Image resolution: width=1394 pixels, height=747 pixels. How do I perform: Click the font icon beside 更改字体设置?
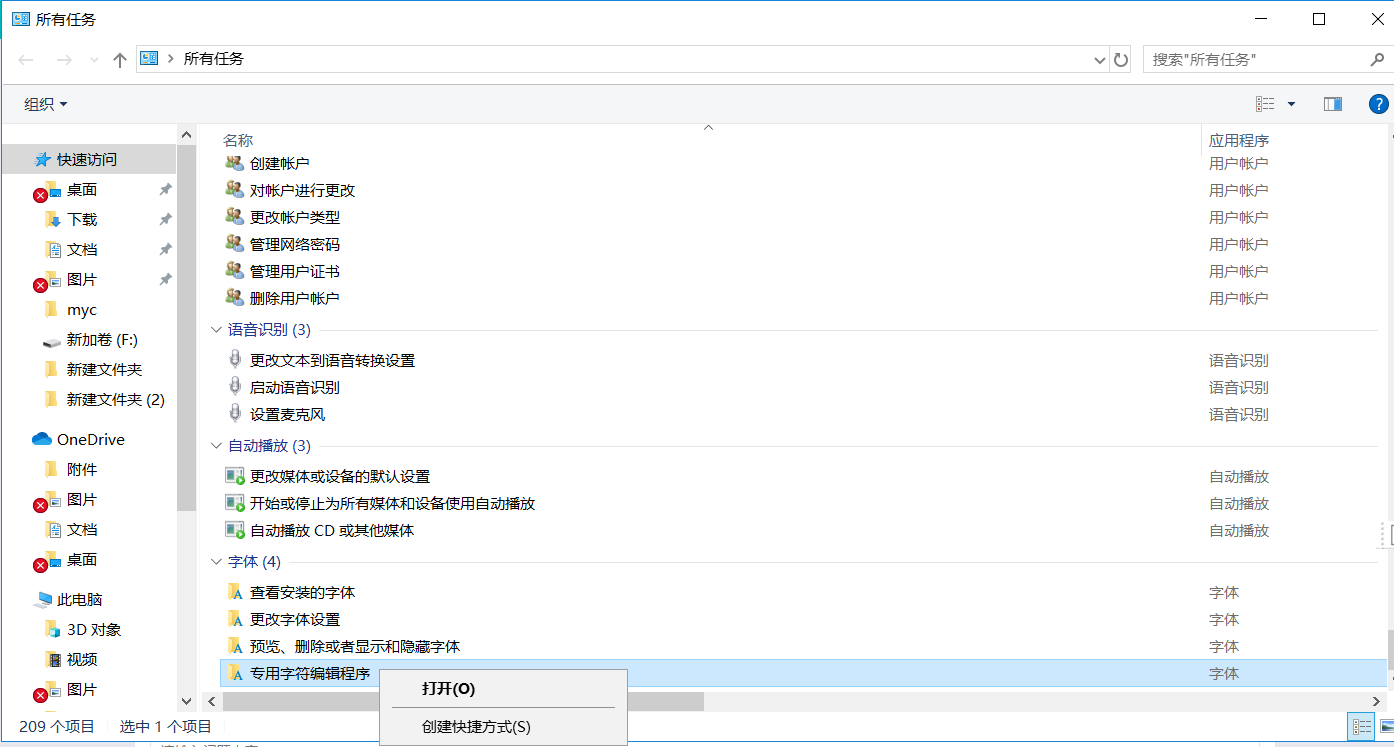[235, 619]
